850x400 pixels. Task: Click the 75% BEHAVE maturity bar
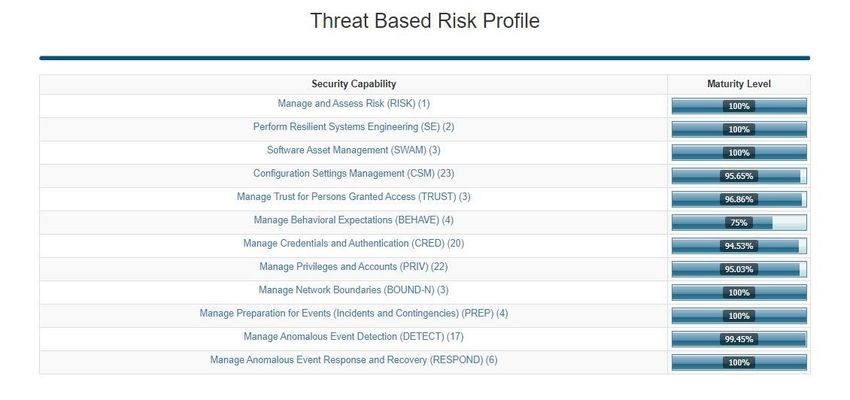pyautogui.click(x=739, y=223)
